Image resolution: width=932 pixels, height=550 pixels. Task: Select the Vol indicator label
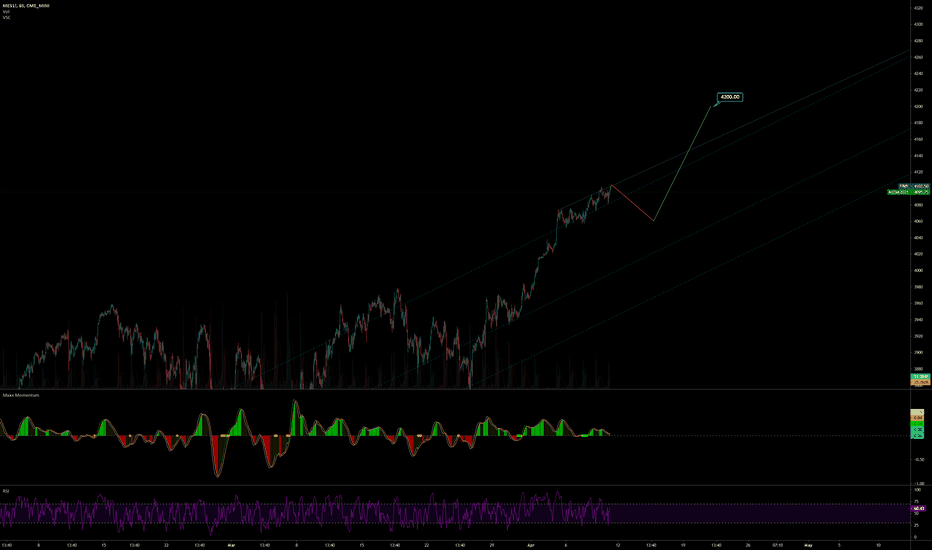(6, 11)
